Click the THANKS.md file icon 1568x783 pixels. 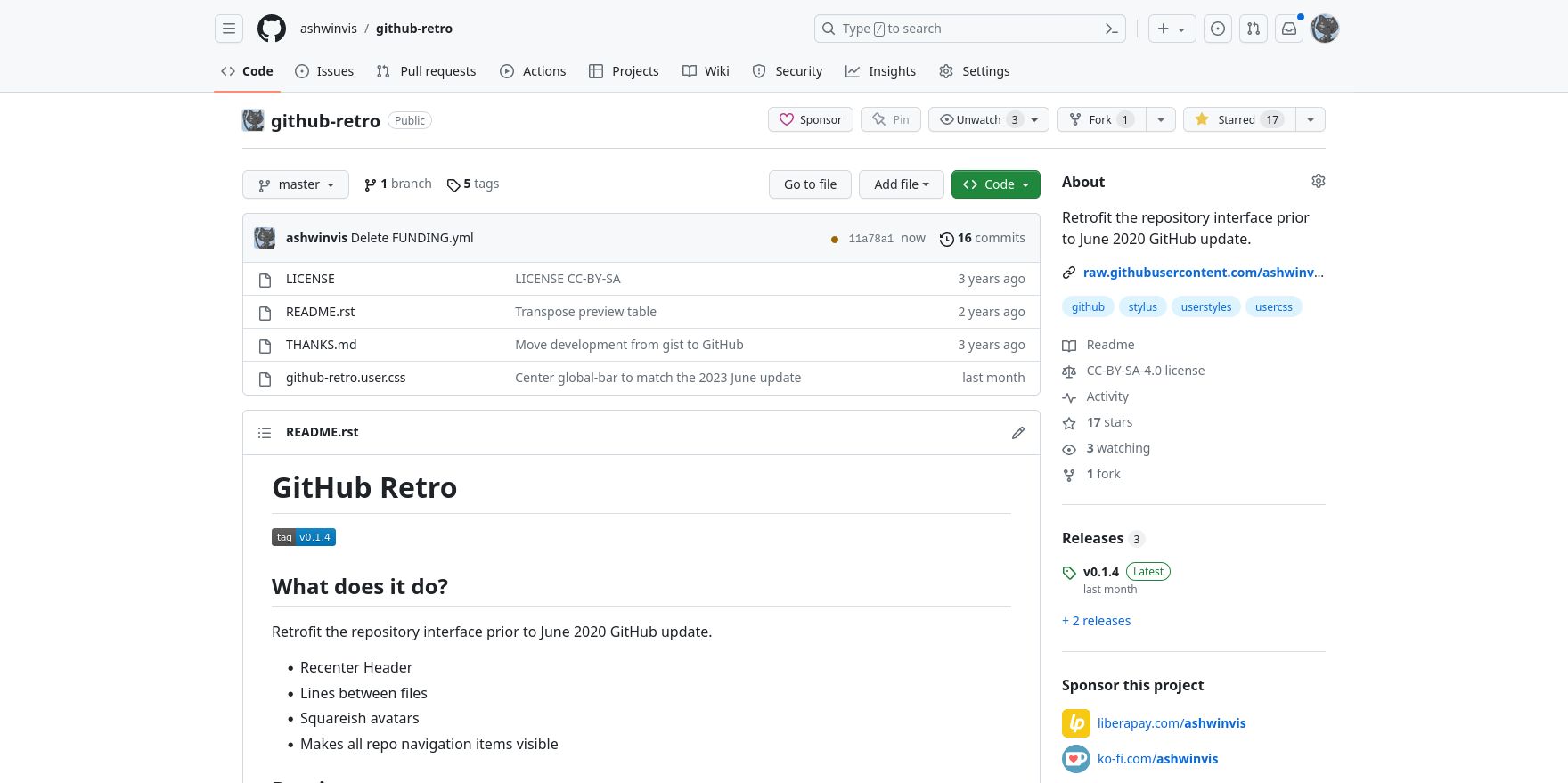(265, 346)
